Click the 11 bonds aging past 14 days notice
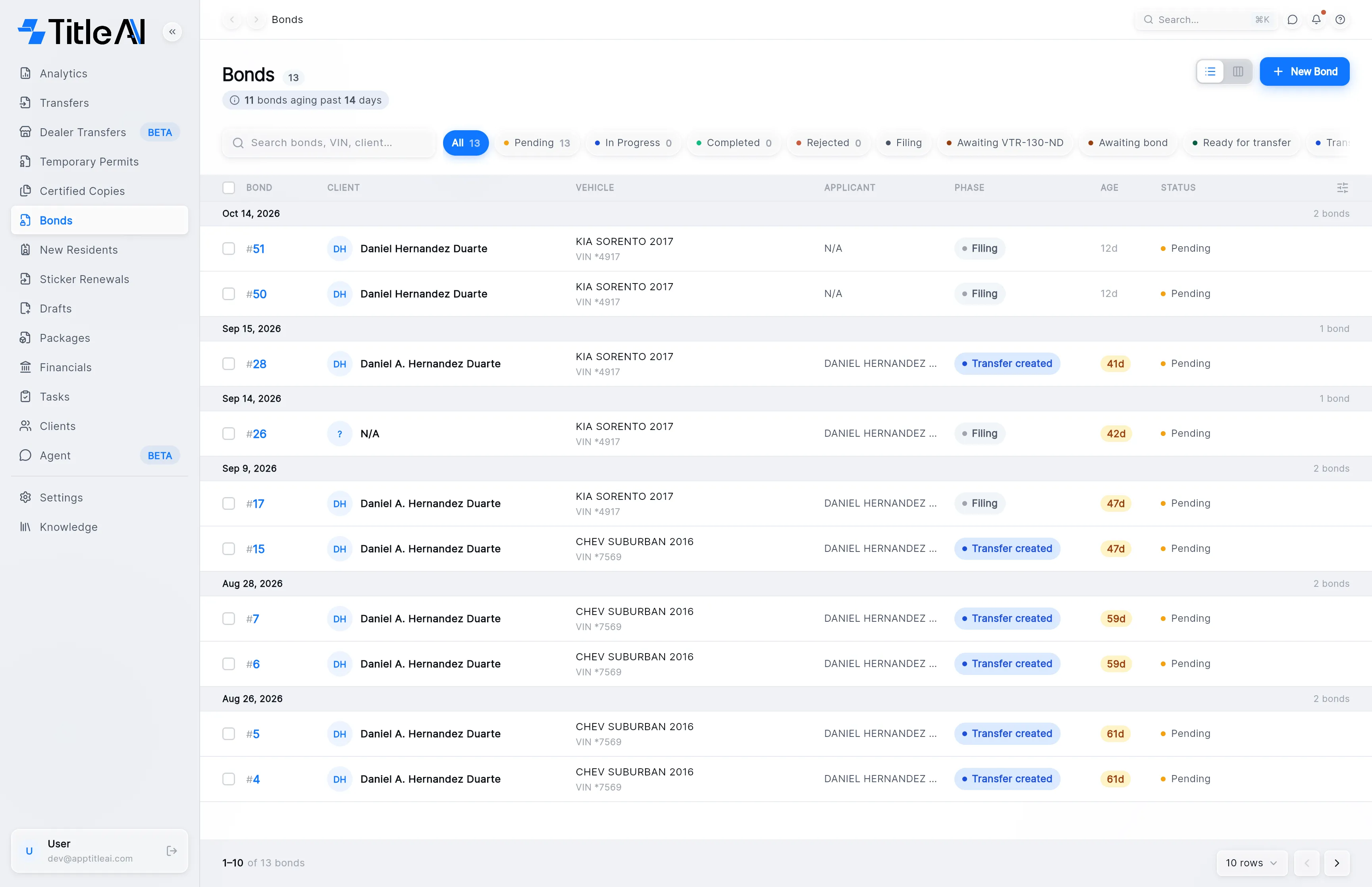This screenshot has width=1372, height=887. pyautogui.click(x=305, y=100)
